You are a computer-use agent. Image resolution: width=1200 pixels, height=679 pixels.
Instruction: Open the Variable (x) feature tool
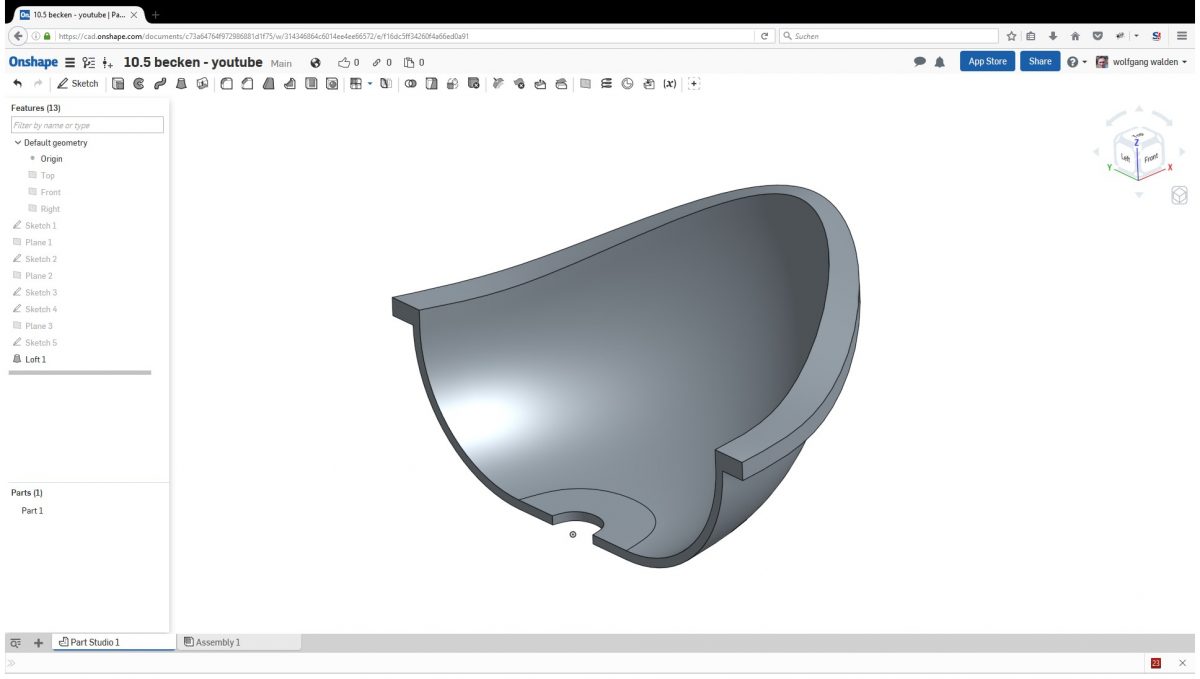(x=672, y=84)
